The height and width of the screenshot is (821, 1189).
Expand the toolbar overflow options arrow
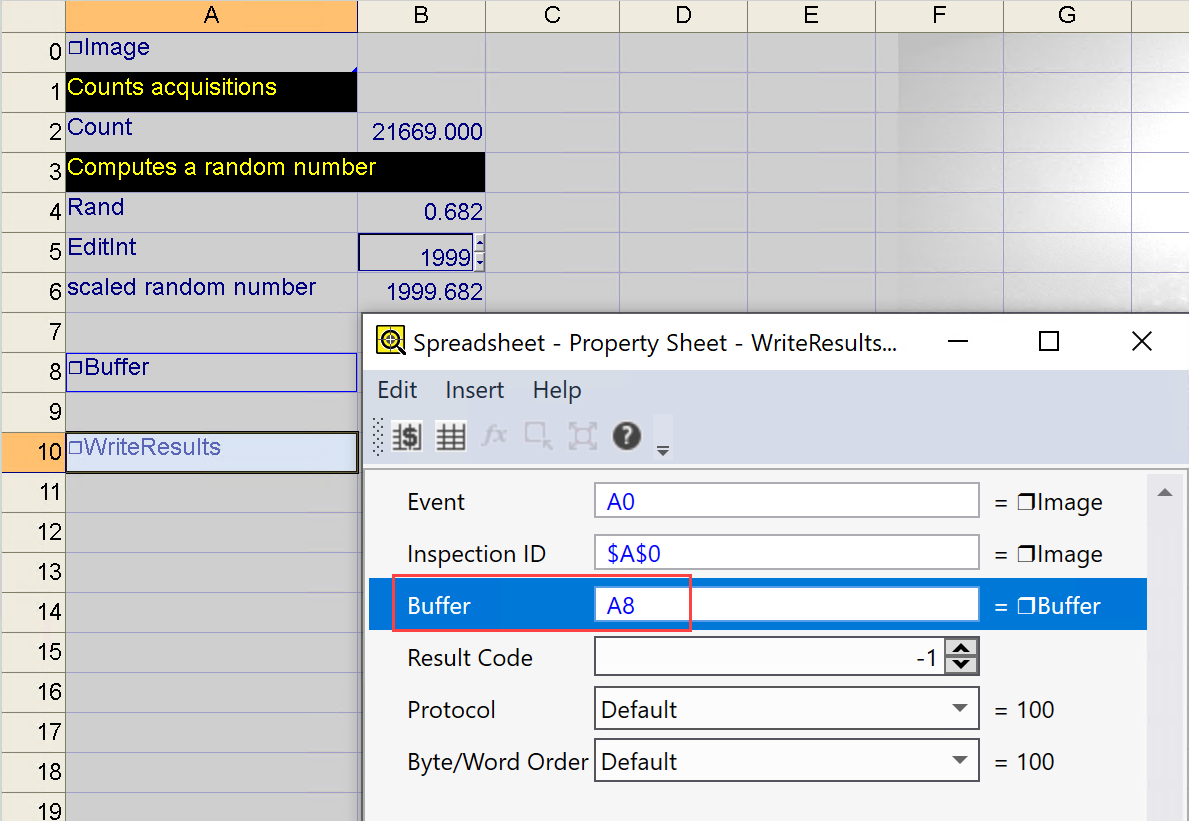[x=662, y=451]
